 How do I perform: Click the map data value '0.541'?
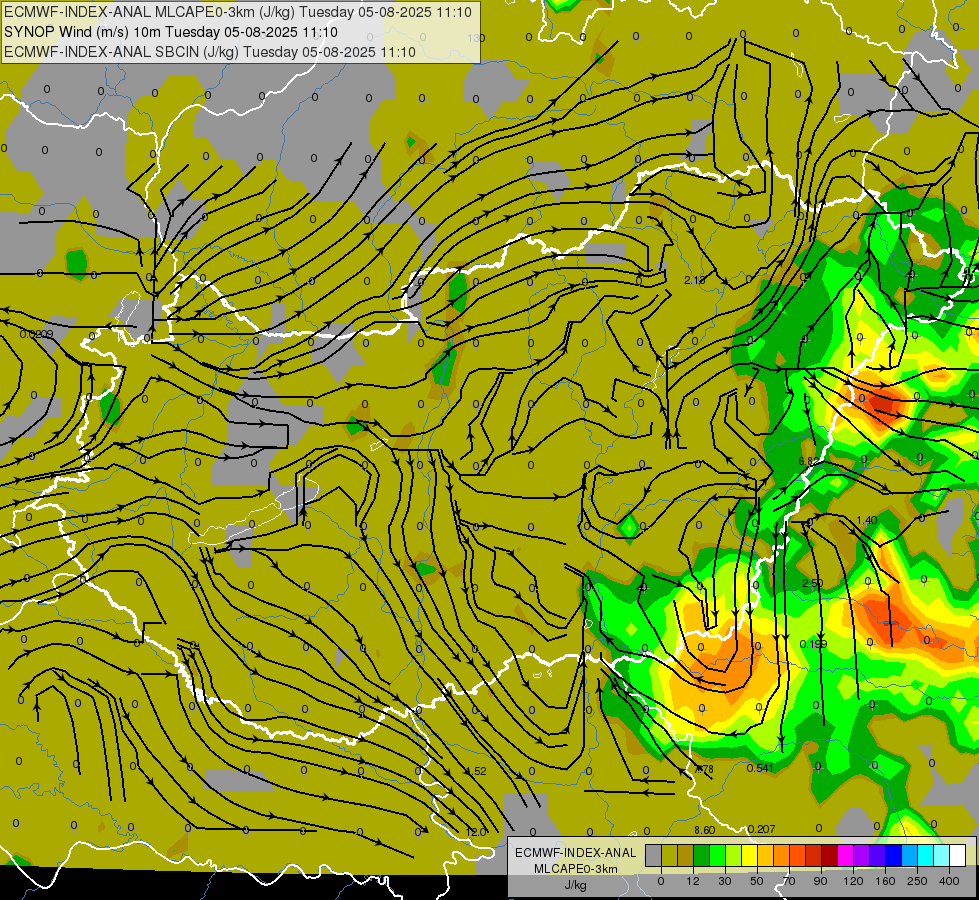(760, 768)
